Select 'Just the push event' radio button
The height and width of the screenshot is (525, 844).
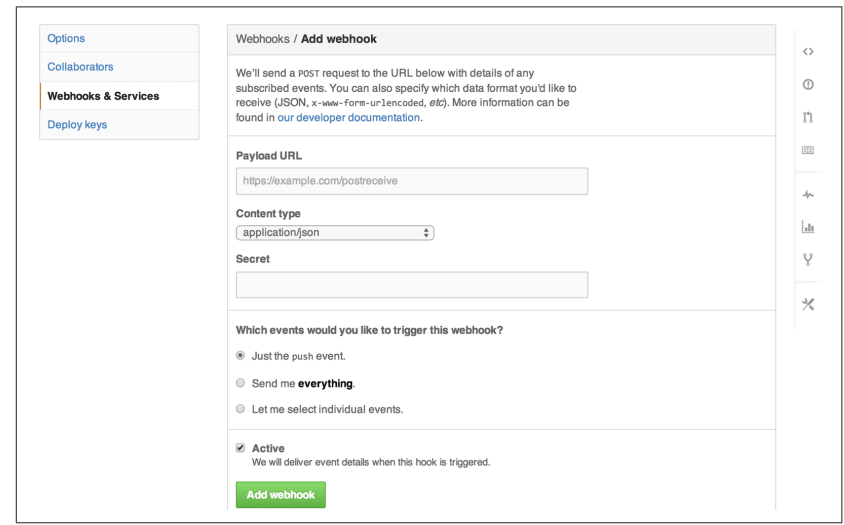pos(241,355)
